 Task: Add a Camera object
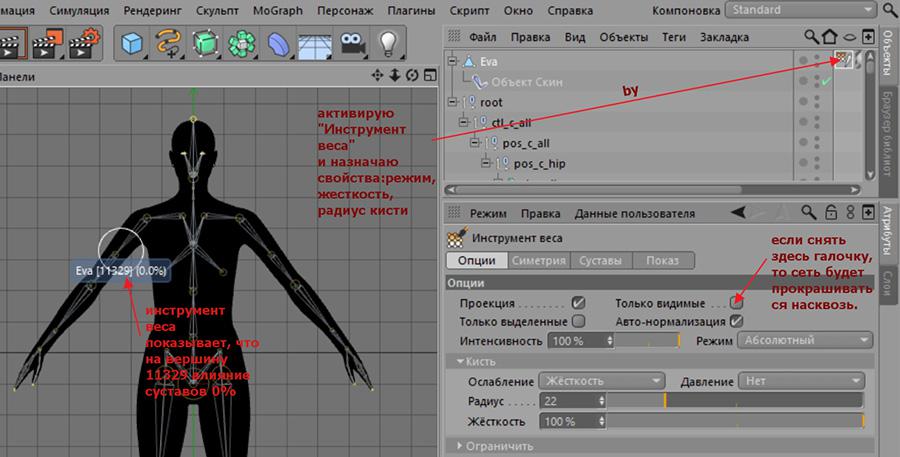point(353,44)
